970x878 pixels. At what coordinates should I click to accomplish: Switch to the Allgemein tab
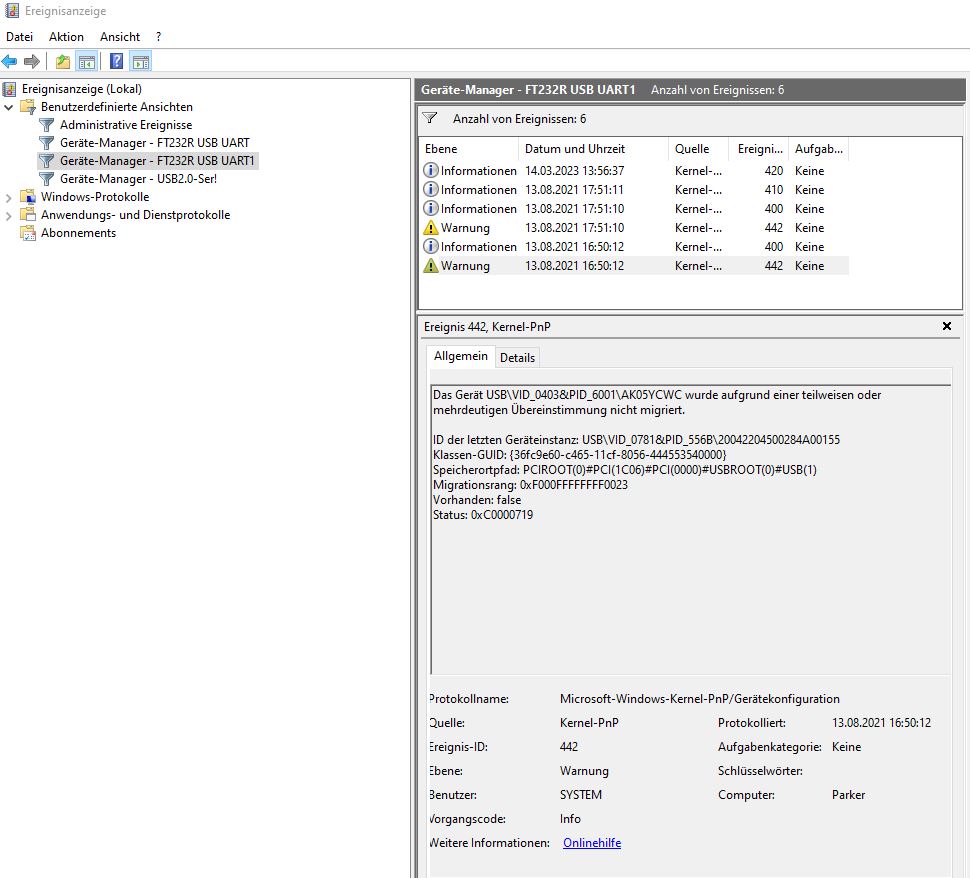460,356
